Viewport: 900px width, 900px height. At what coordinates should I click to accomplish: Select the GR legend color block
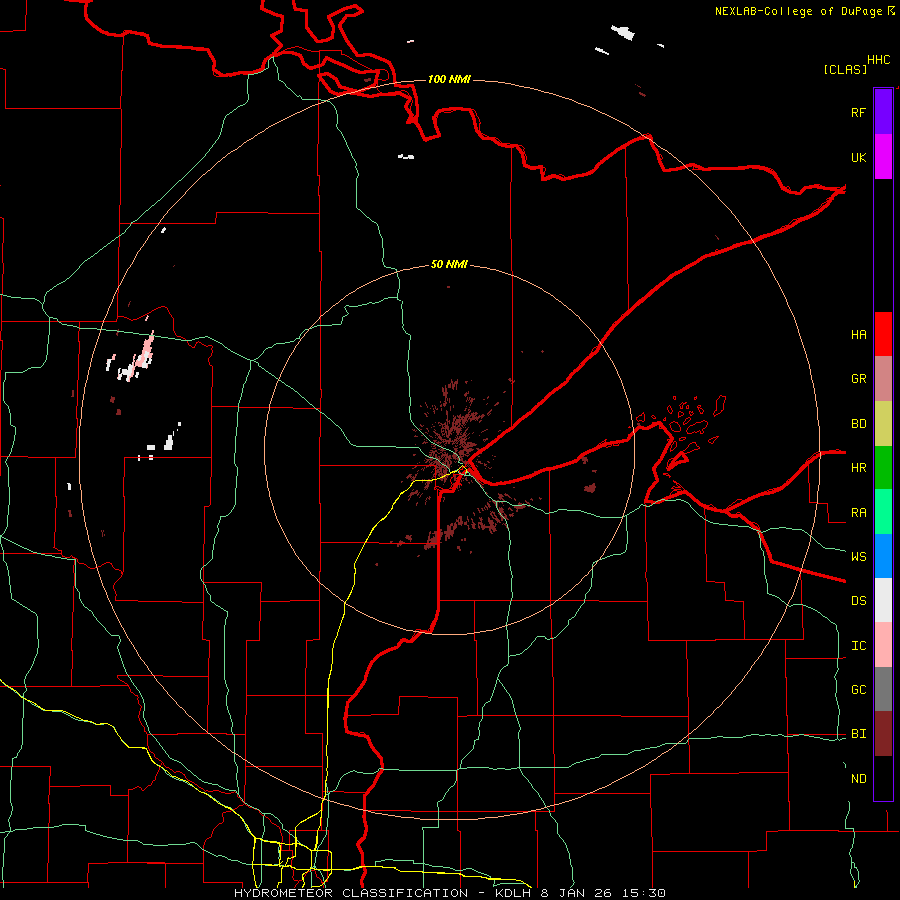pos(883,378)
